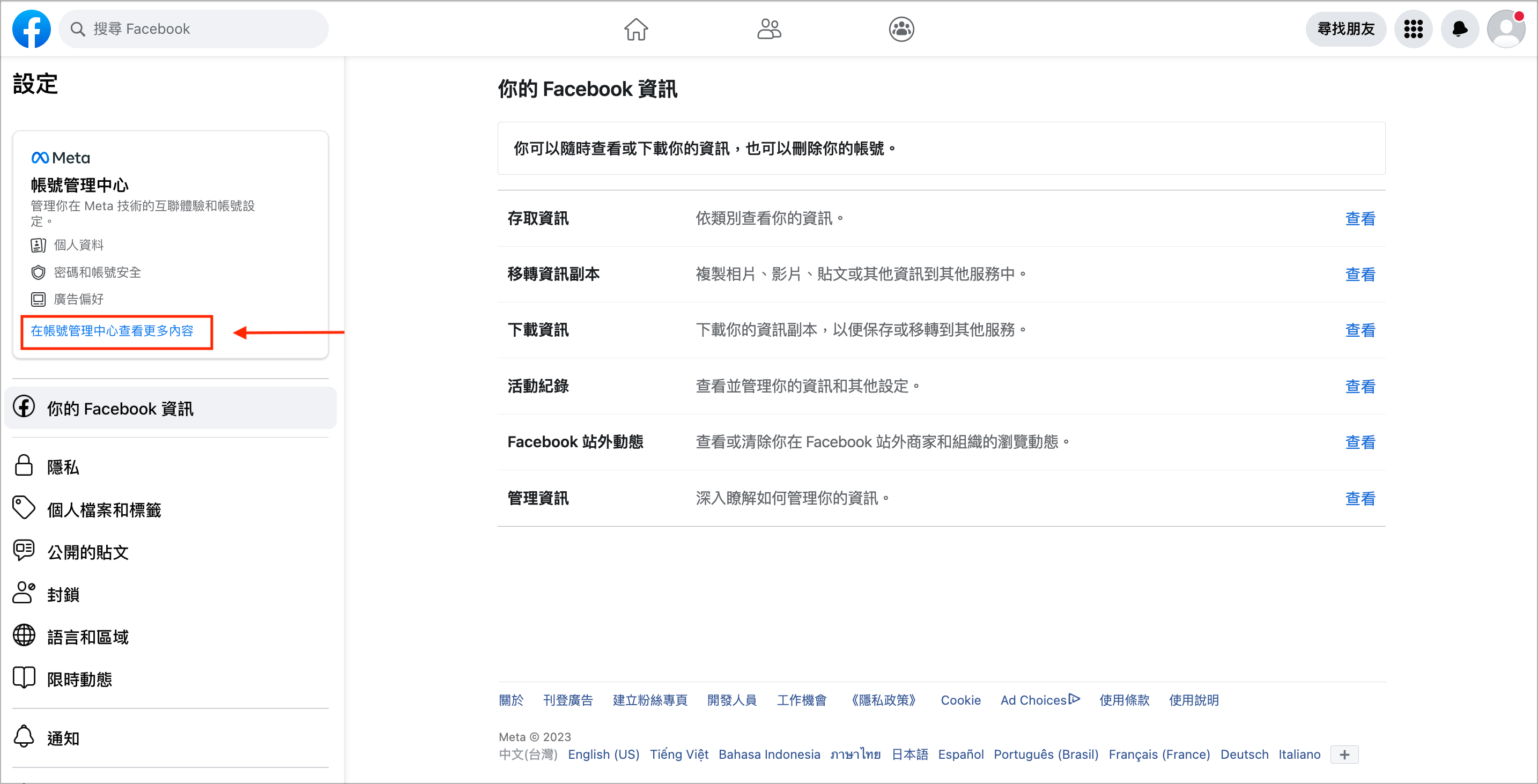Viewport: 1538px width, 784px height.
Task: Click the lock icon for 隱私
Action: [x=24, y=465]
